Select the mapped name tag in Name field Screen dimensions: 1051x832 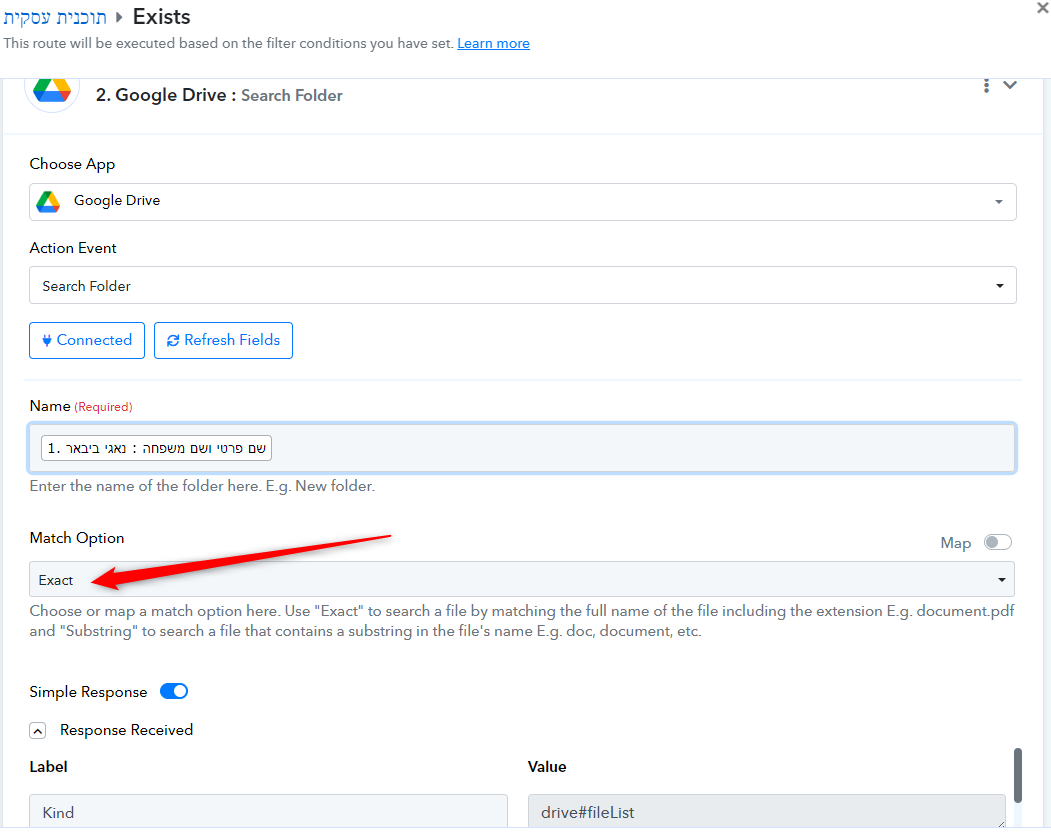point(156,448)
